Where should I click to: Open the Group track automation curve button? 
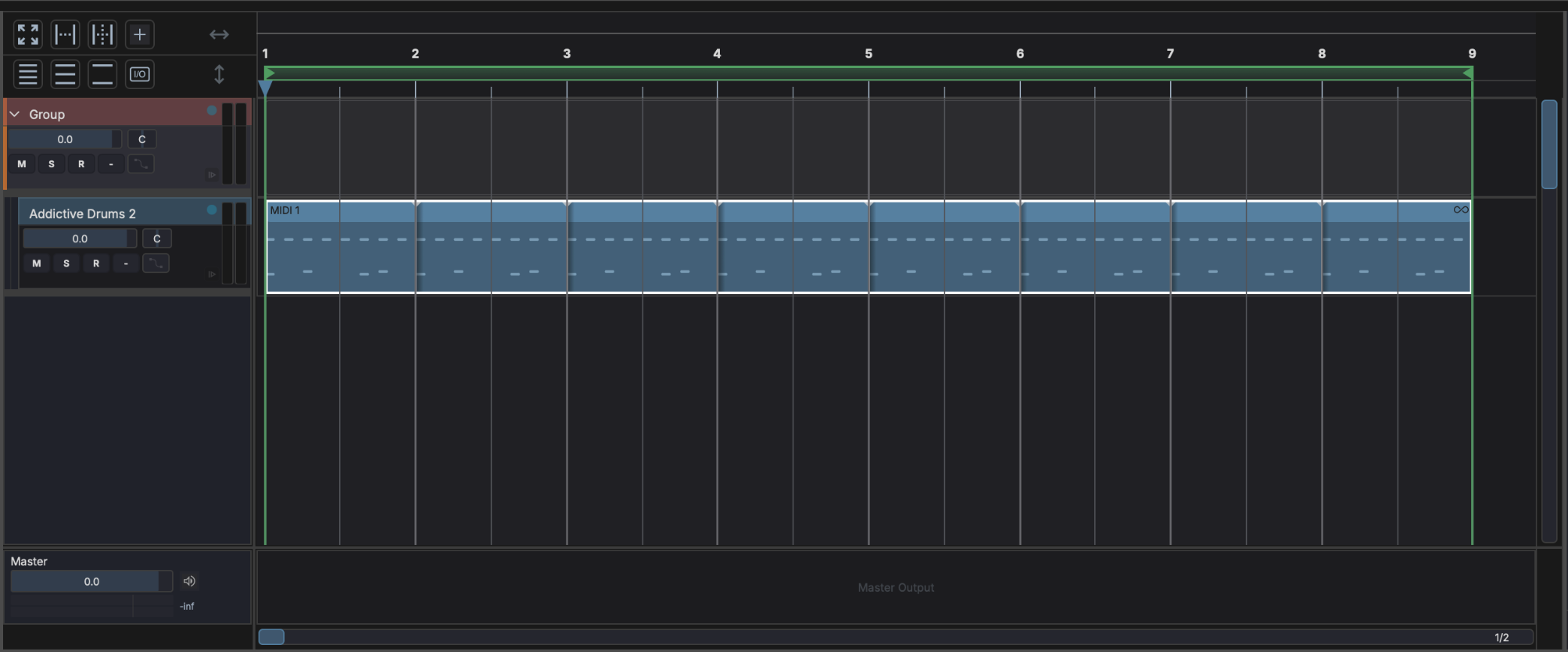pos(141,163)
